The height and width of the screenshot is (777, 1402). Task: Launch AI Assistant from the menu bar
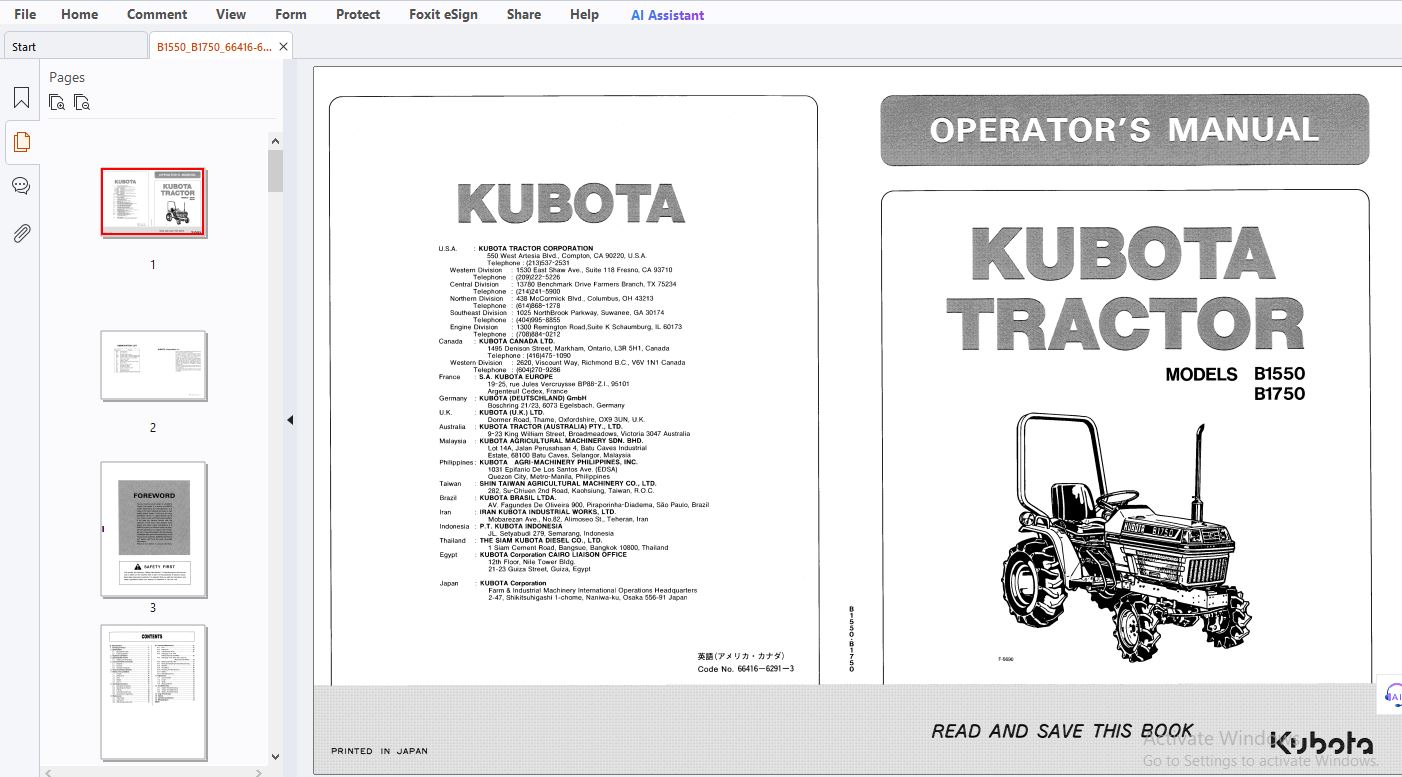667,15
